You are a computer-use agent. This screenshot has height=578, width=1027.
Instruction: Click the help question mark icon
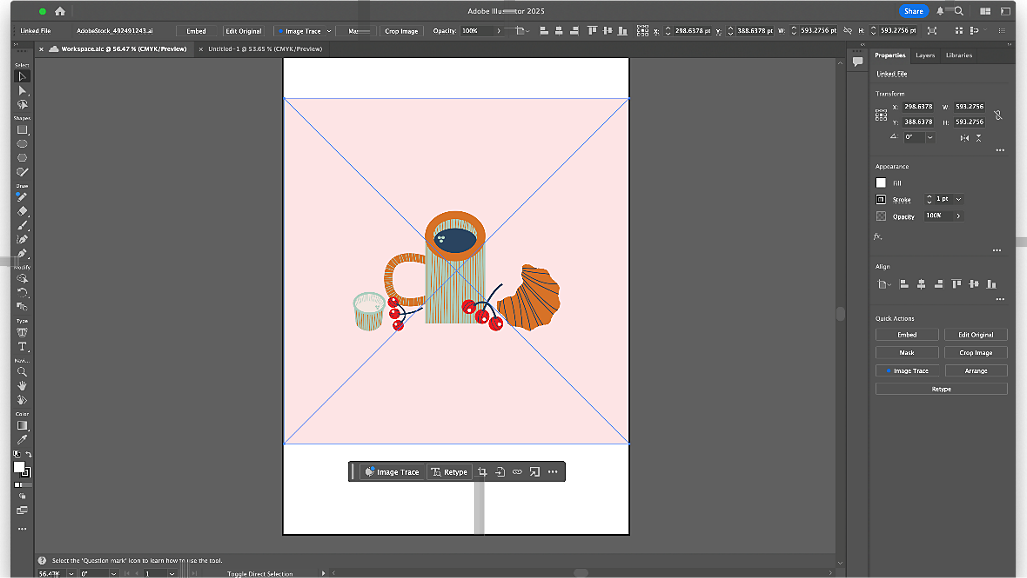(x=42, y=560)
